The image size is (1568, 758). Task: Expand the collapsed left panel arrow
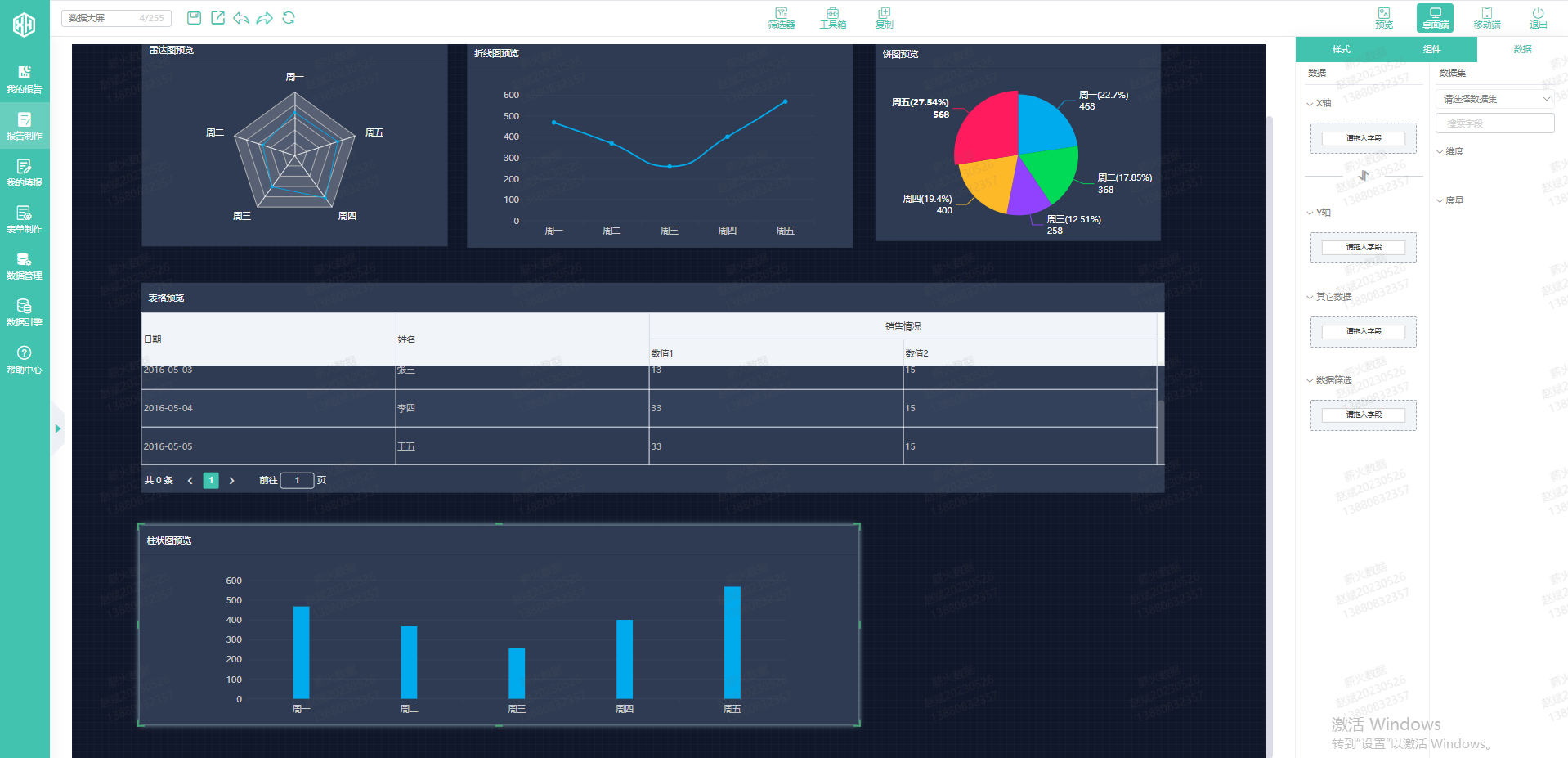(57, 428)
